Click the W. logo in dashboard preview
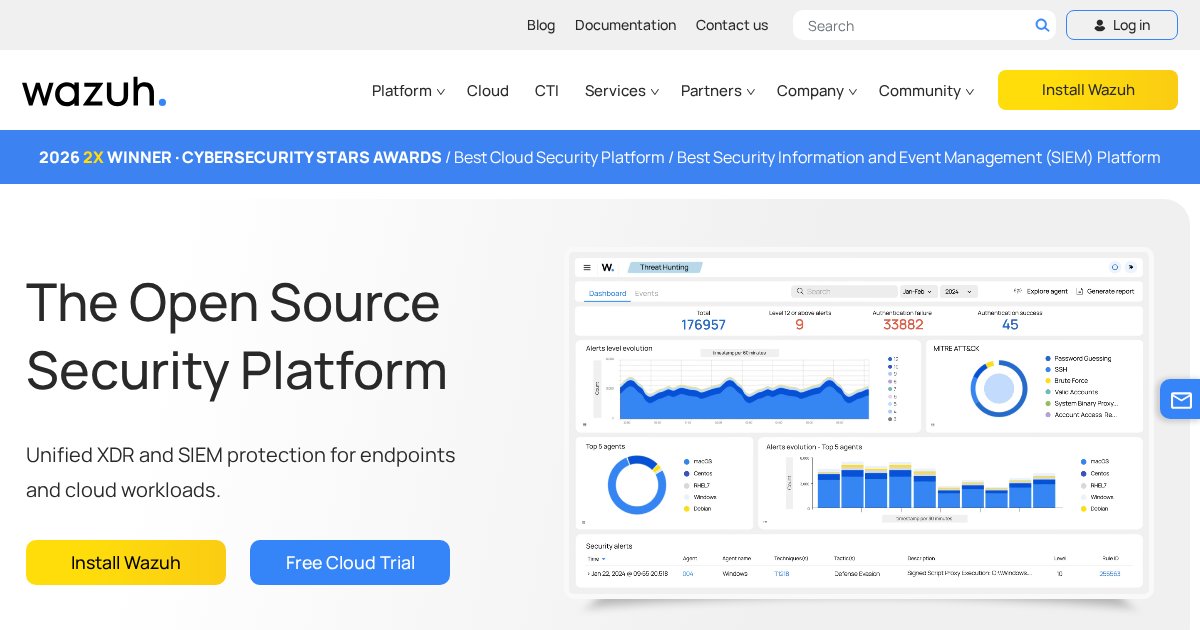Viewport: 1200px width, 630px height. 608,268
